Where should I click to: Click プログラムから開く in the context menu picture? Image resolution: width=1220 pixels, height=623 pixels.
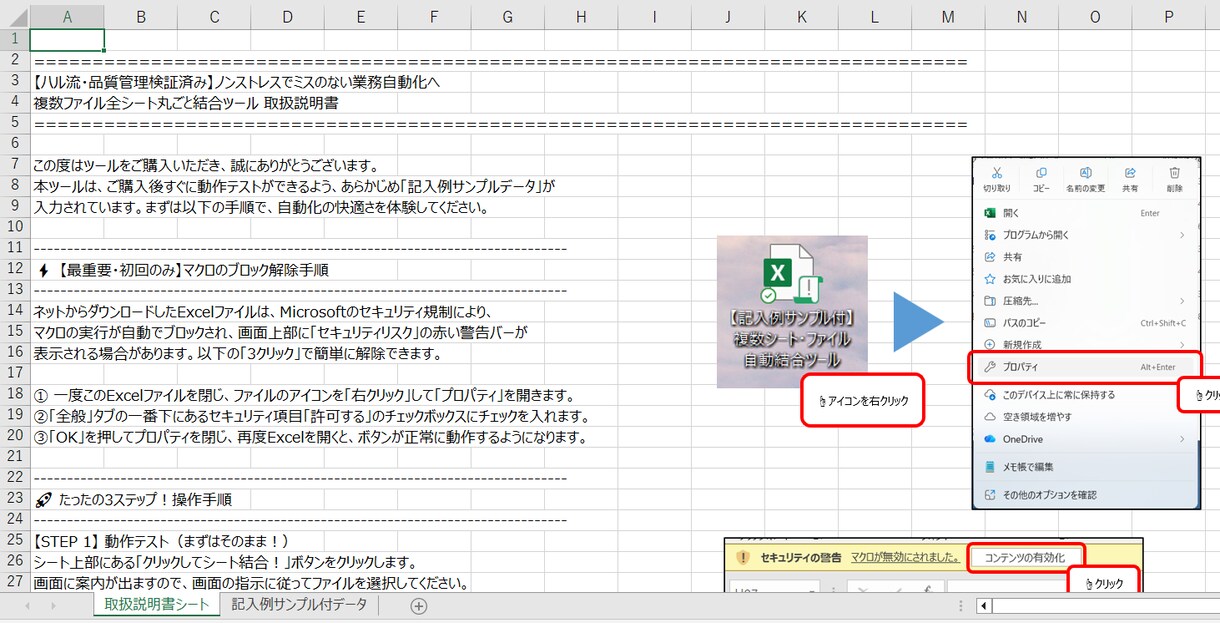1086,235
